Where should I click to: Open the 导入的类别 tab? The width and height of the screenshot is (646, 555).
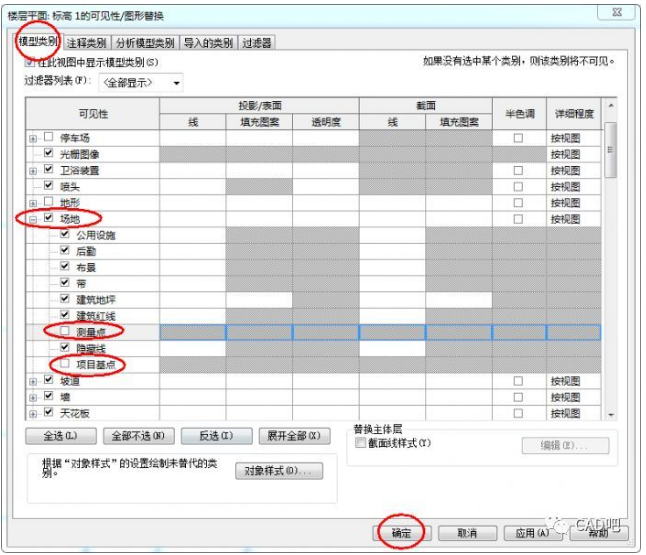point(208,42)
